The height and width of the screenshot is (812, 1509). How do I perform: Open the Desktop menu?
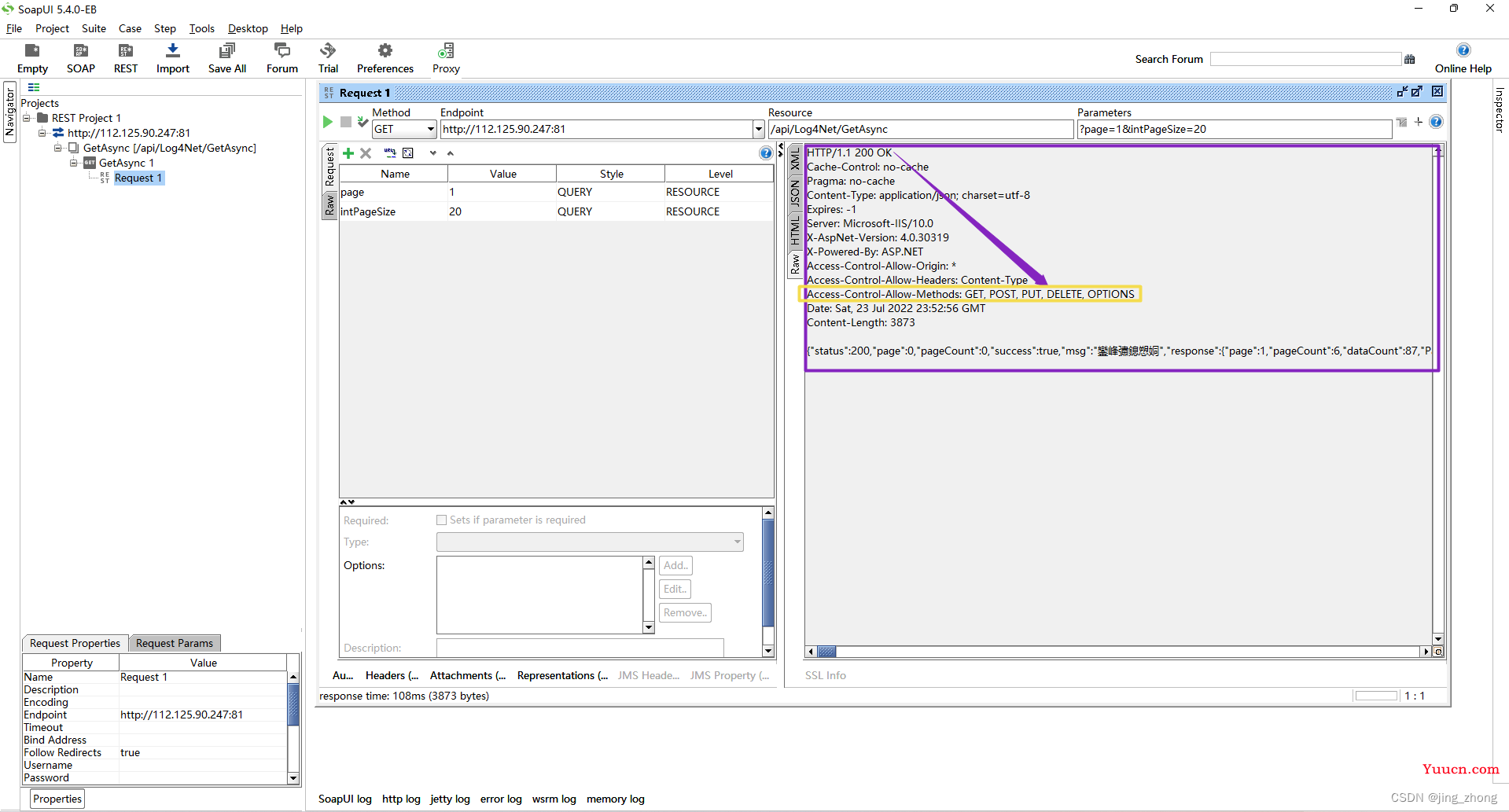coord(248,28)
